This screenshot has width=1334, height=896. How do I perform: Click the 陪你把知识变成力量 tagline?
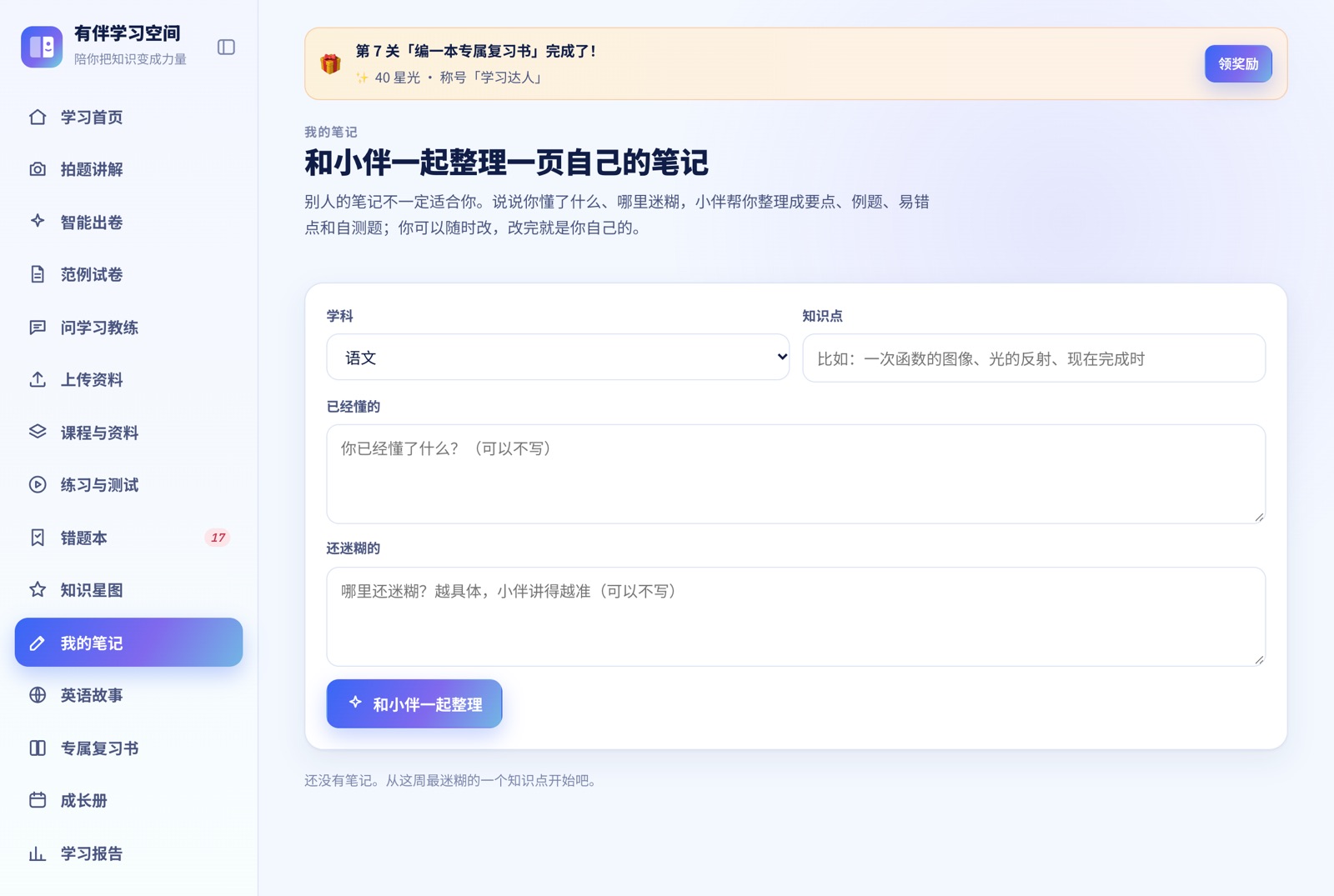130,59
